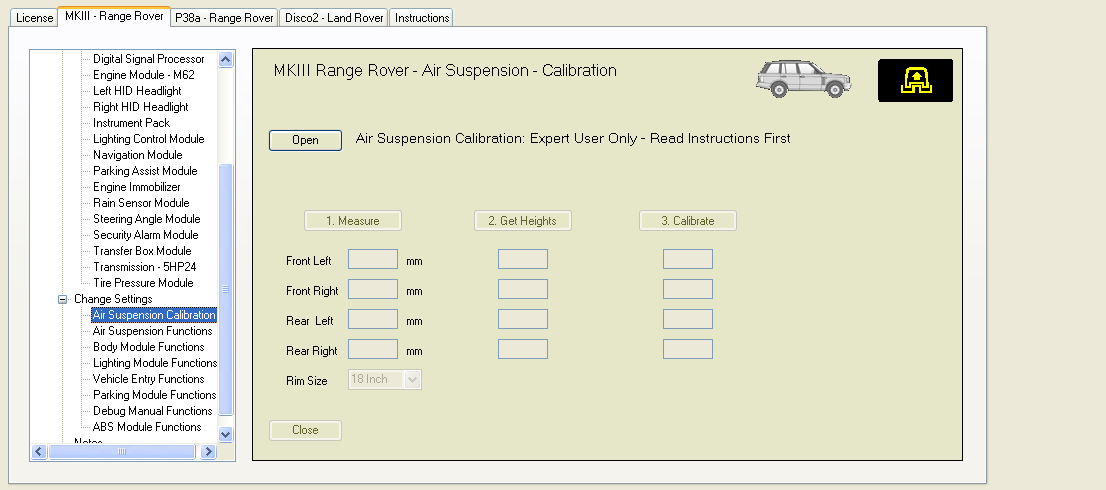Click the Front Left mm input field
1106x490 pixels.
[372, 260]
